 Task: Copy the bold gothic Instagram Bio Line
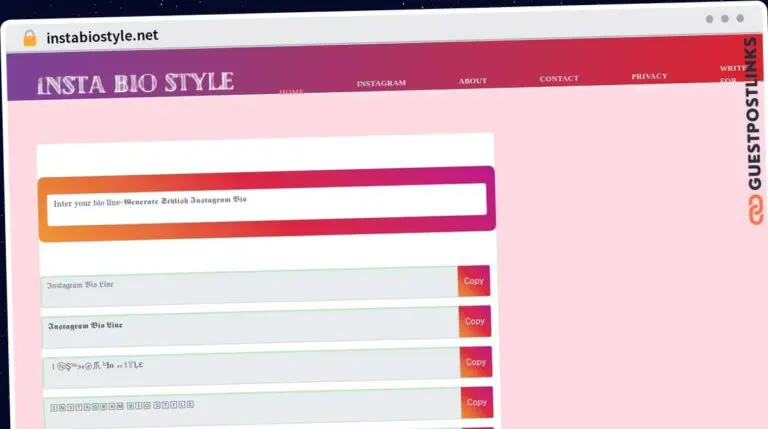[475, 321]
